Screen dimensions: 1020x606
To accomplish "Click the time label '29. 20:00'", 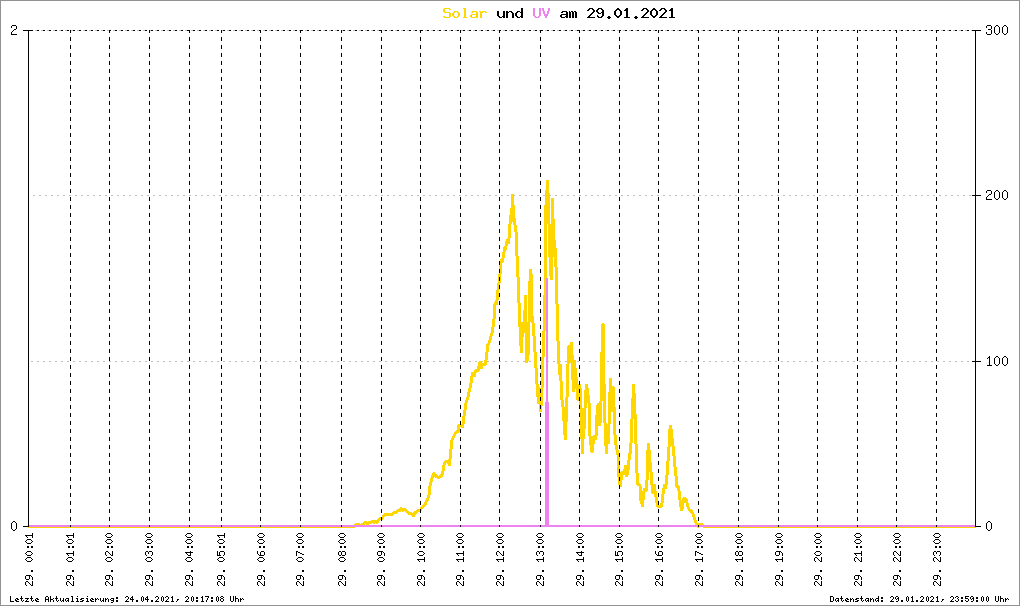I will coord(818,560).
